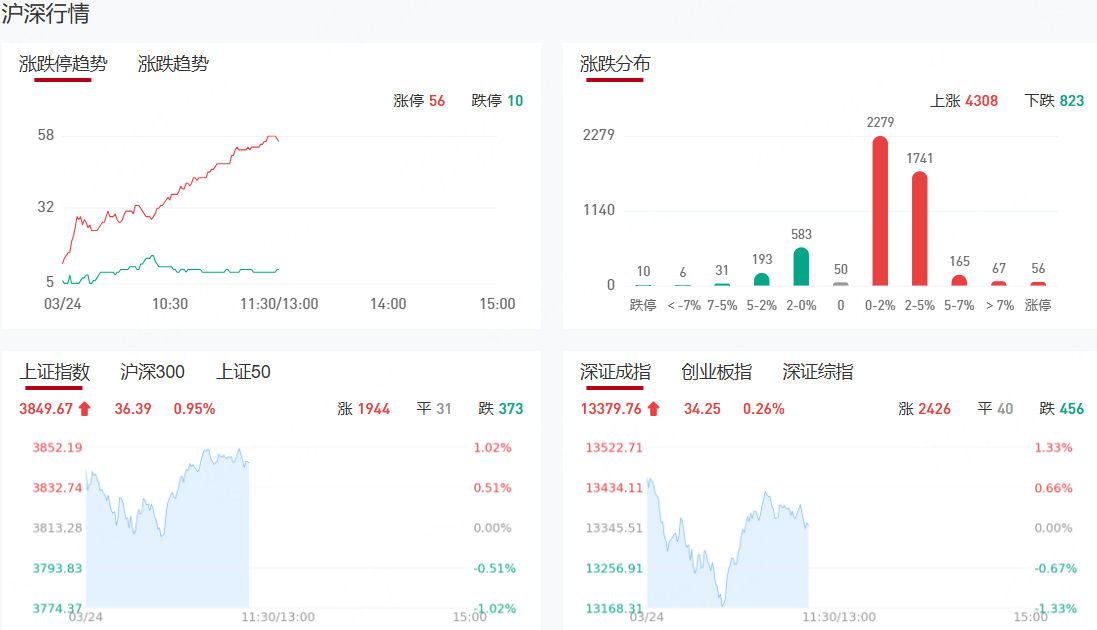1097x630 pixels.
Task: Switch to the 上证50 tab
Action: click(243, 372)
